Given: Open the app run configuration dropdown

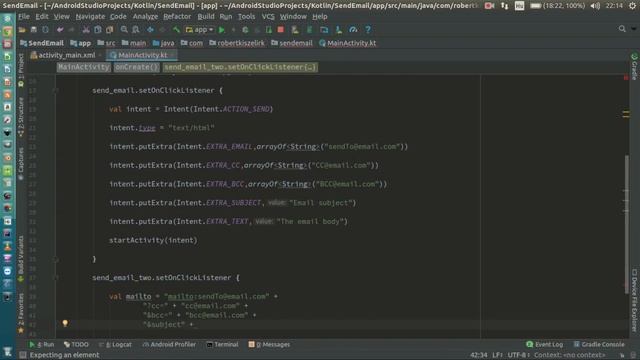Looking at the screenshot, I should 199,30.
